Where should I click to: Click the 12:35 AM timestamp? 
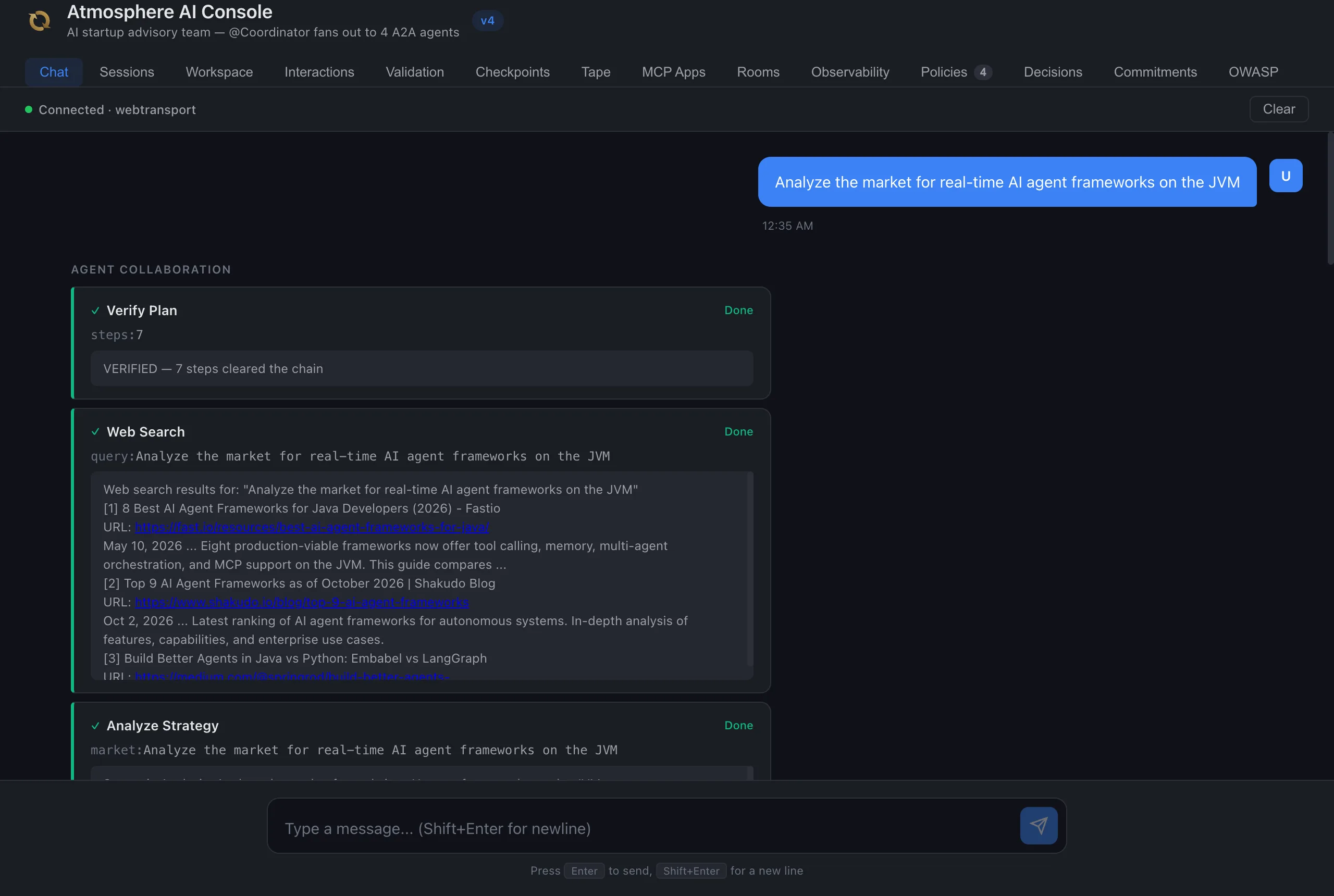pyautogui.click(x=787, y=226)
